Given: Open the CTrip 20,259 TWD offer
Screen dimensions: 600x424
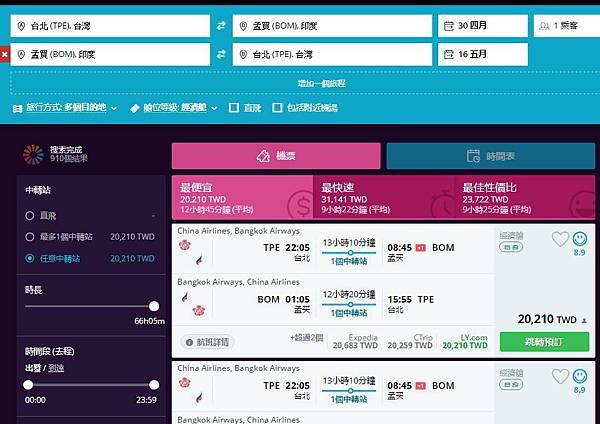Looking at the screenshot, I should coord(410,341).
